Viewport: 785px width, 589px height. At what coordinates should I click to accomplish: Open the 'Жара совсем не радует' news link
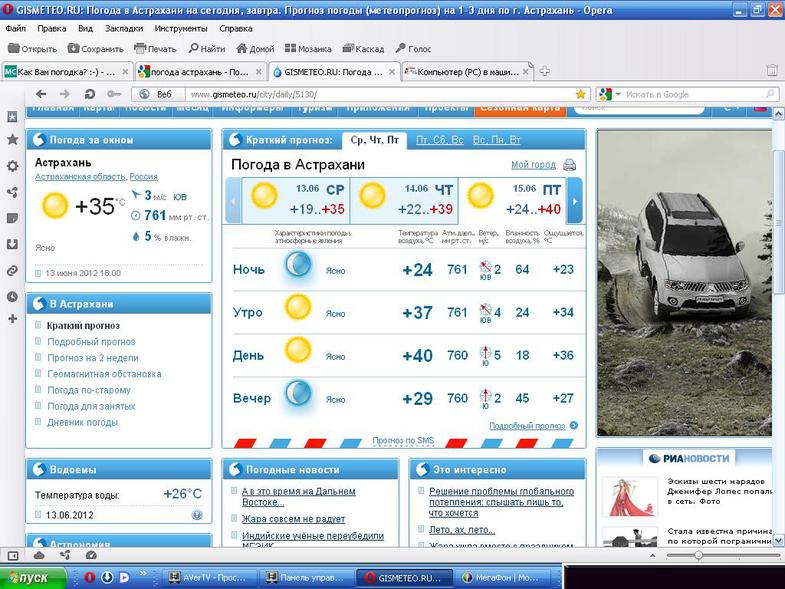(293, 519)
